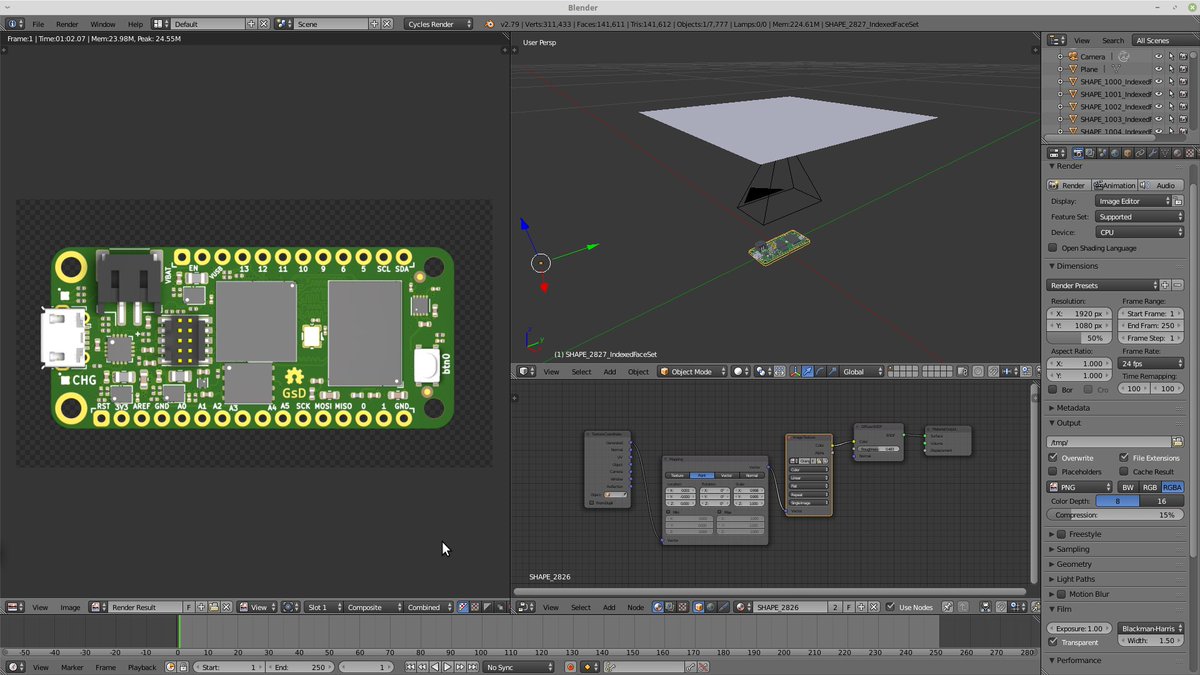Click the Blender info editor-type icon

(17, 23)
